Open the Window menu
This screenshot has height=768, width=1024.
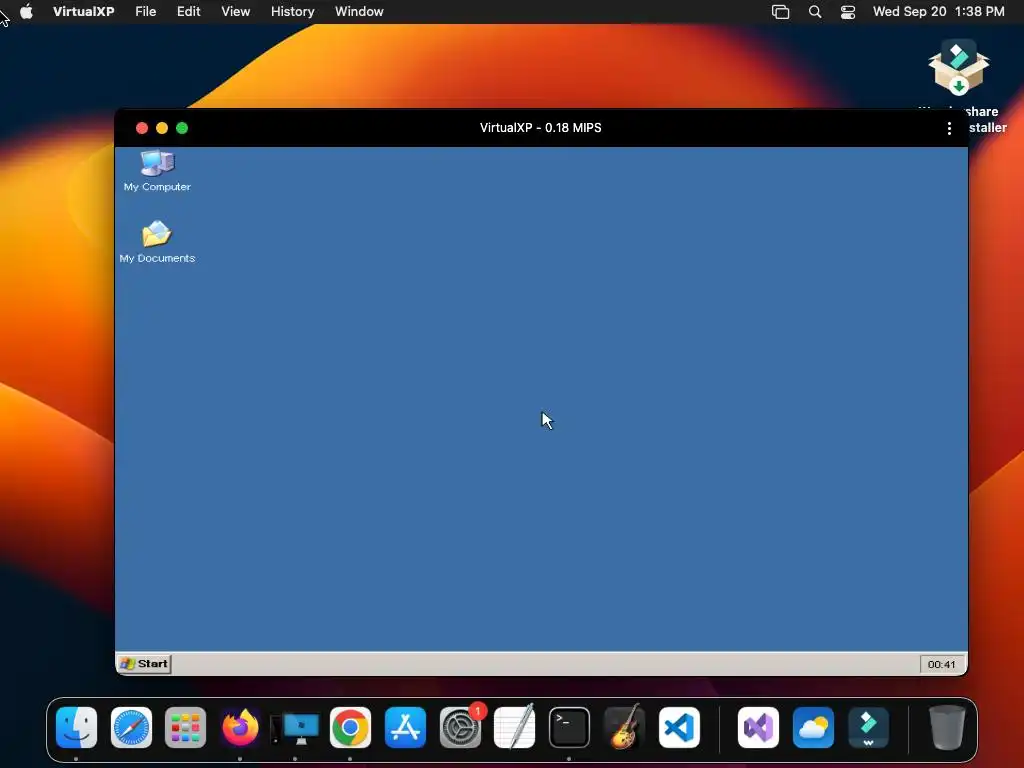pos(359,12)
